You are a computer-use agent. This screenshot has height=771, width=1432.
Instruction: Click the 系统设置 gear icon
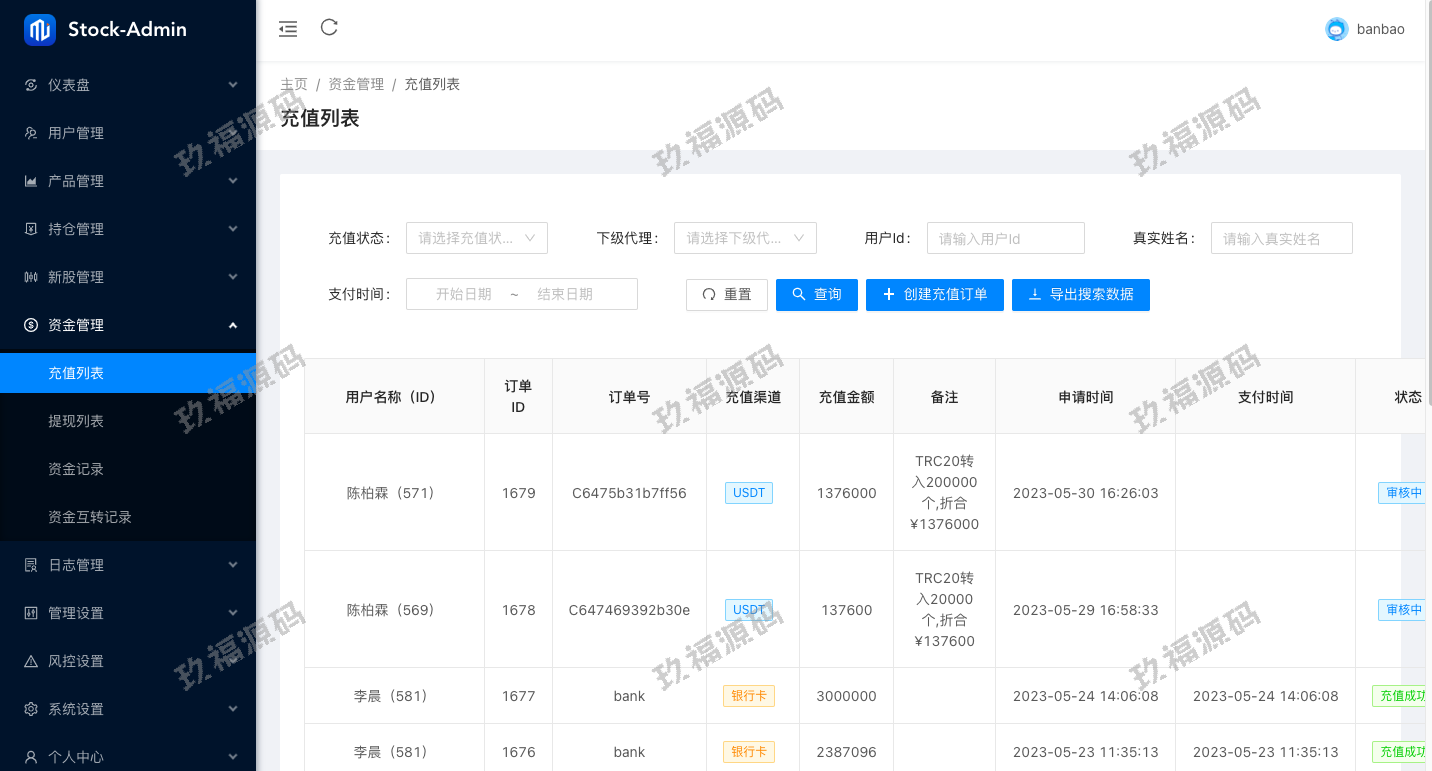pyautogui.click(x=31, y=709)
